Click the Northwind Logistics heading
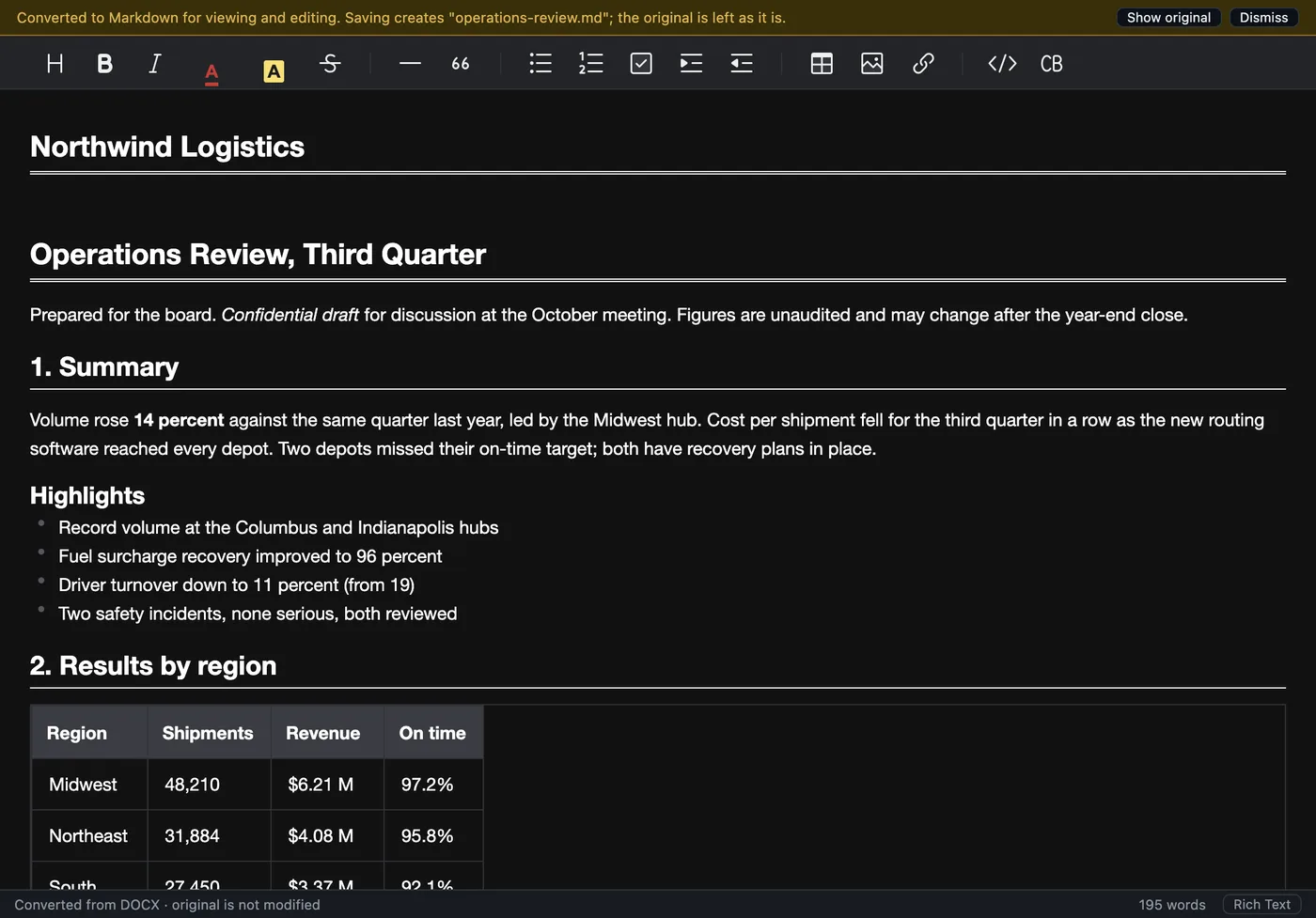 [167, 147]
